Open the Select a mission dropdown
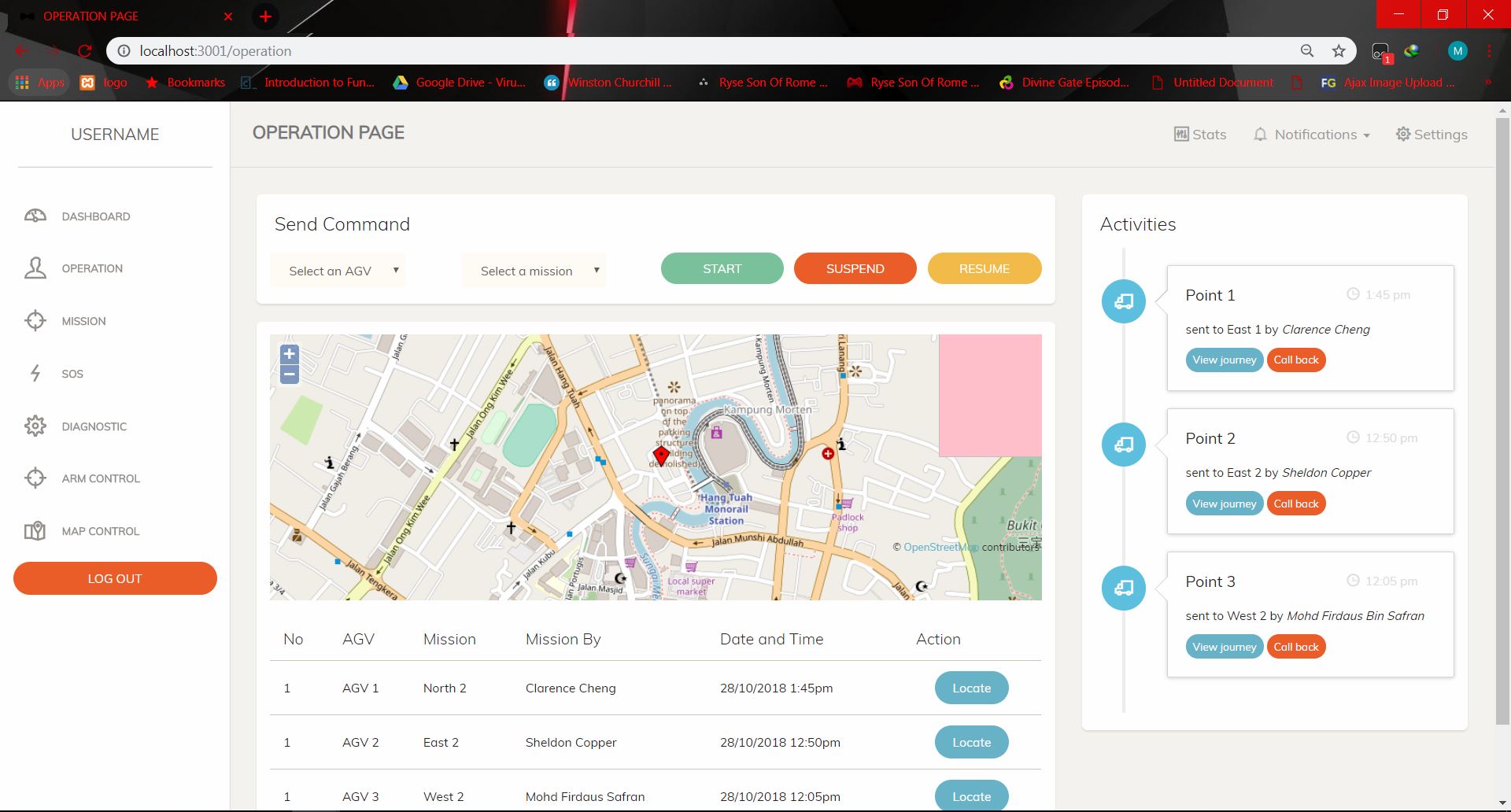Screen dimensions: 1511x812 tap(534, 271)
